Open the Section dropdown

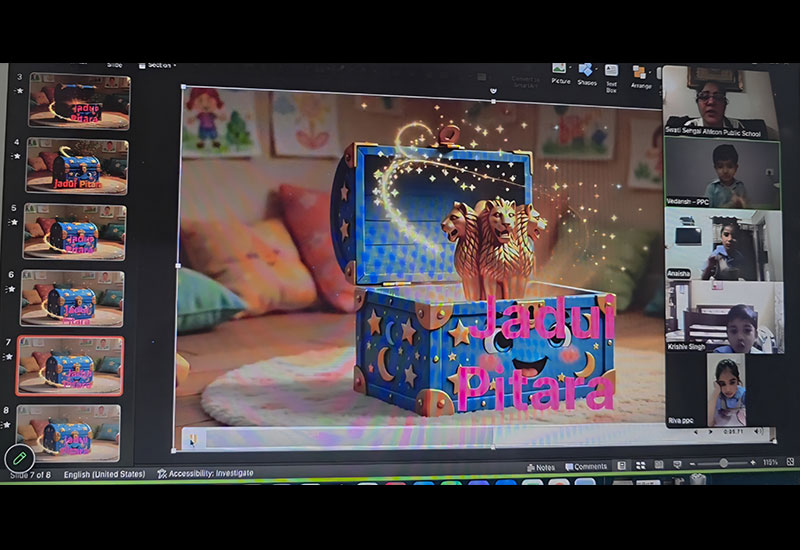(x=158, y=65)
